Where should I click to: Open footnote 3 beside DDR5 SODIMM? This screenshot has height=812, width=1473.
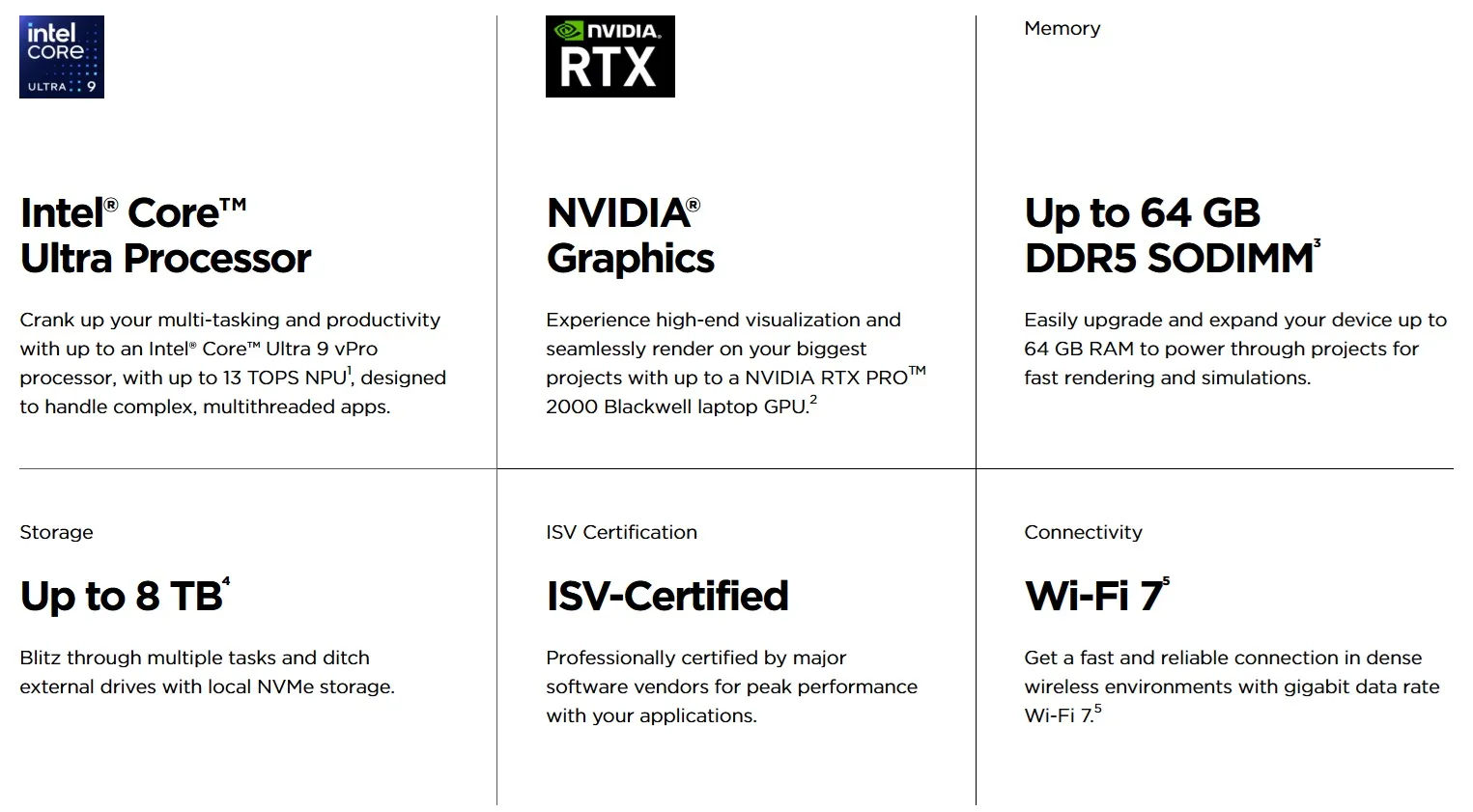(1317, 243)
